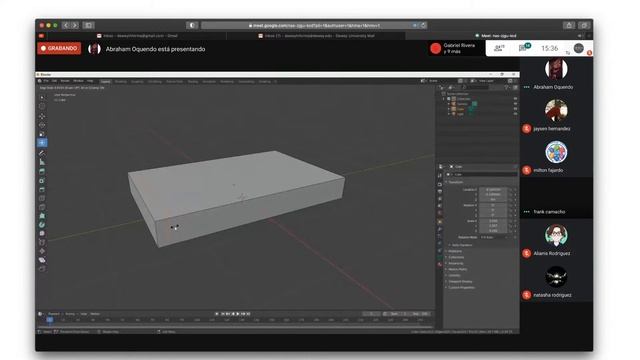The image size is (640, 360).
Task: Hide the Collection in outliner via eye icon
Action: 515,99
